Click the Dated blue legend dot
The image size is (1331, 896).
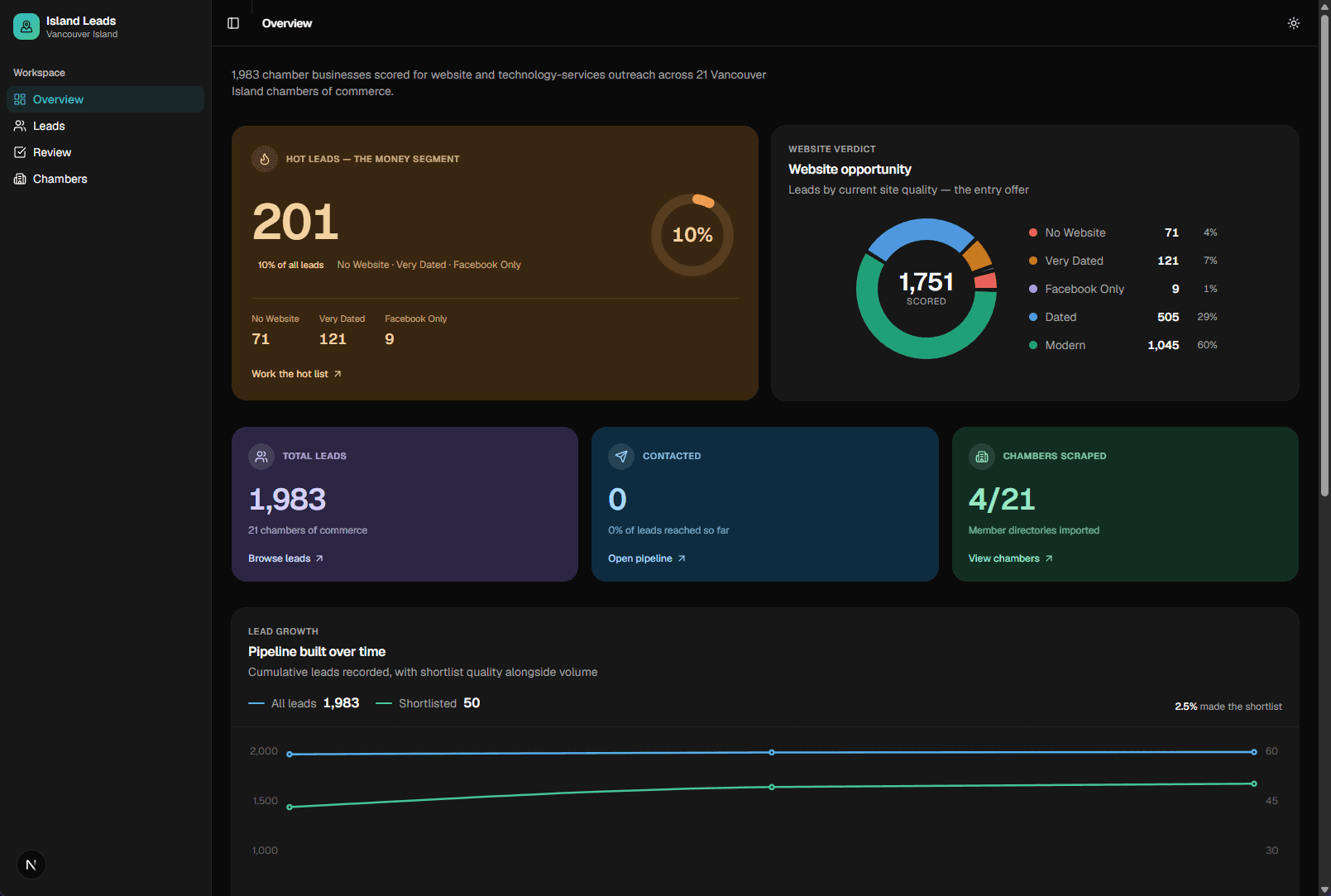tap(1033, 317)
